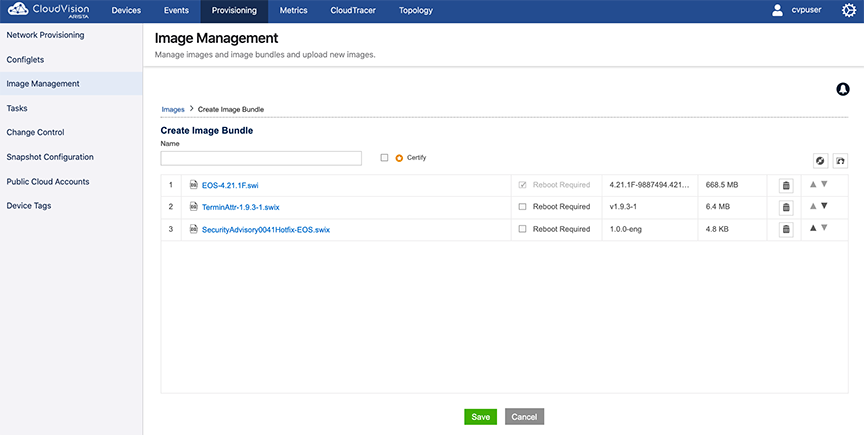Open the Devices tab
Viewport: 864px width, 435px height.
pos(126,10)
